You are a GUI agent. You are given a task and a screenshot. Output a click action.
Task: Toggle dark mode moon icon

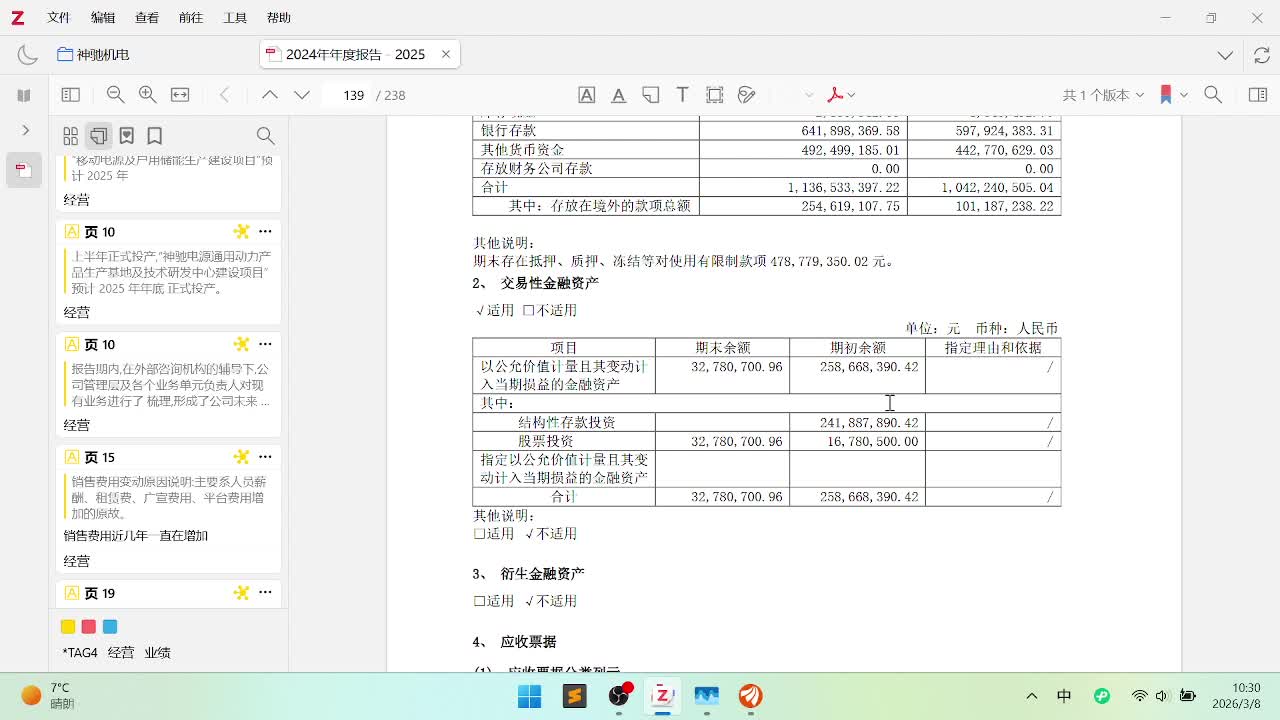point(28,55)
